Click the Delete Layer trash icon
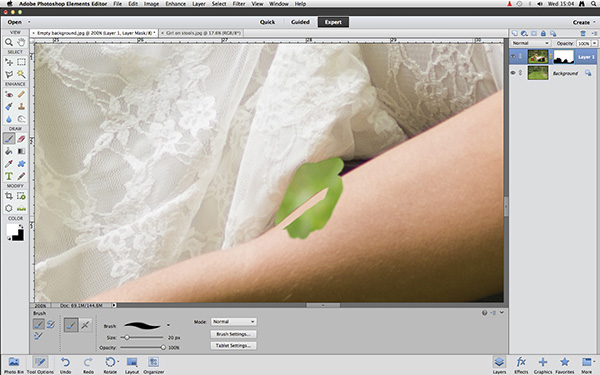 (583, 33)
